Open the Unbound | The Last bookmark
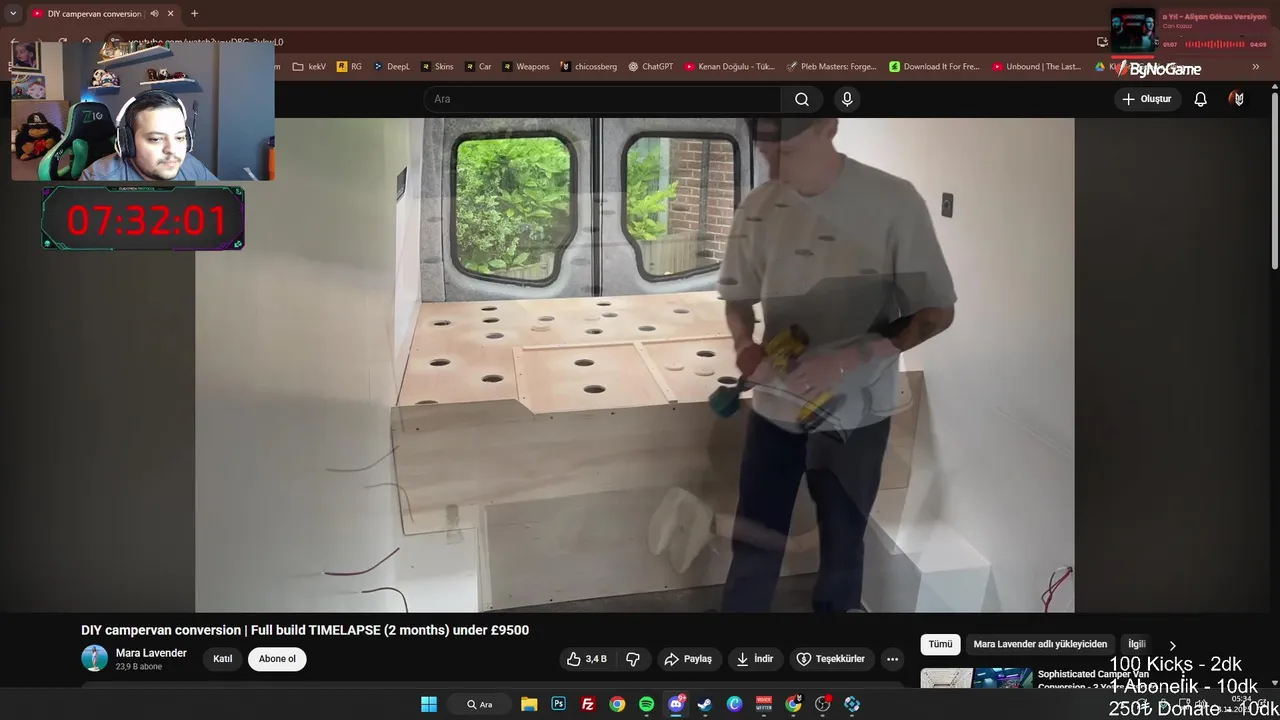The height and width of the screenshot is (720, 1280). tap(1037, 67)
